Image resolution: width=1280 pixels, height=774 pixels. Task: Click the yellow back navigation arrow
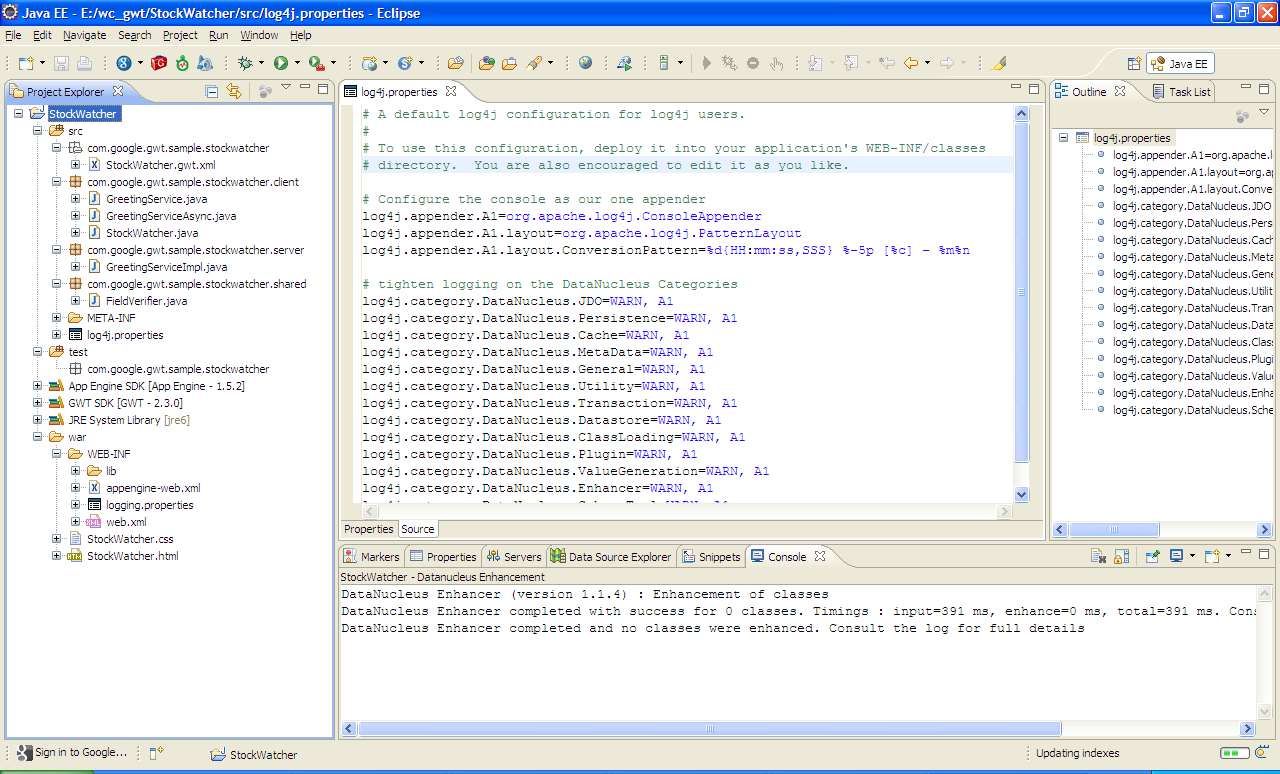pos(910,63)
